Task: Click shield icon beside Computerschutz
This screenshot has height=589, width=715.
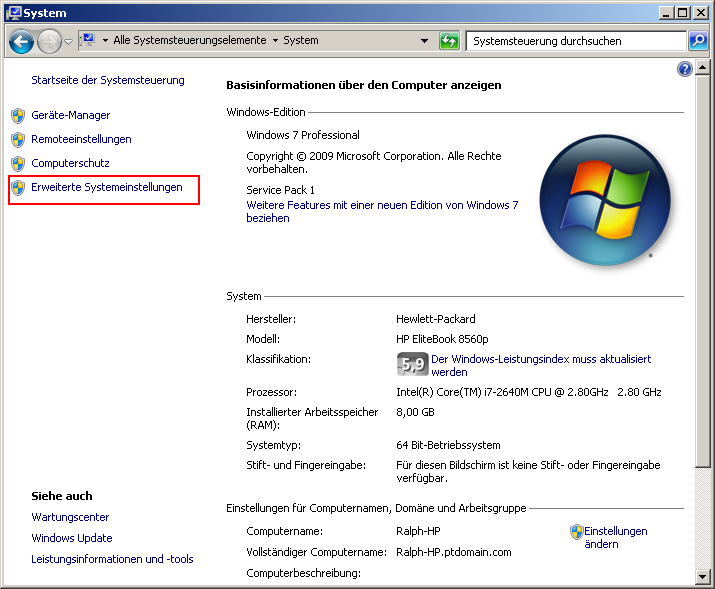Action: 18,164
